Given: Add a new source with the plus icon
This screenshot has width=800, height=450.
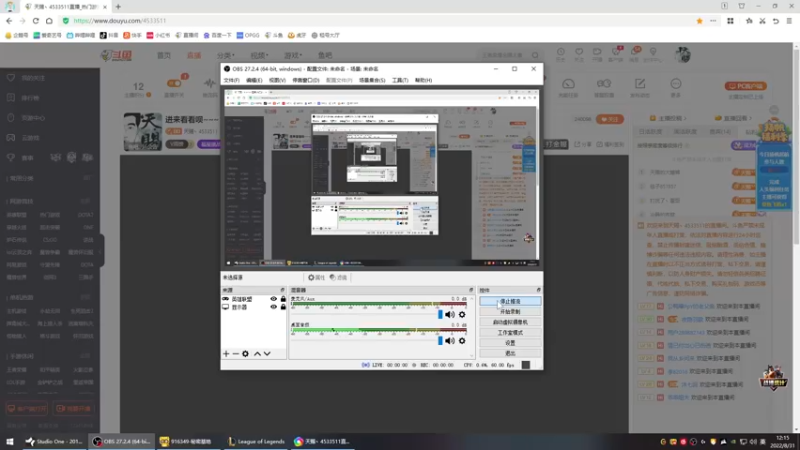Looking at the screenshot, I should pos(226,354).
